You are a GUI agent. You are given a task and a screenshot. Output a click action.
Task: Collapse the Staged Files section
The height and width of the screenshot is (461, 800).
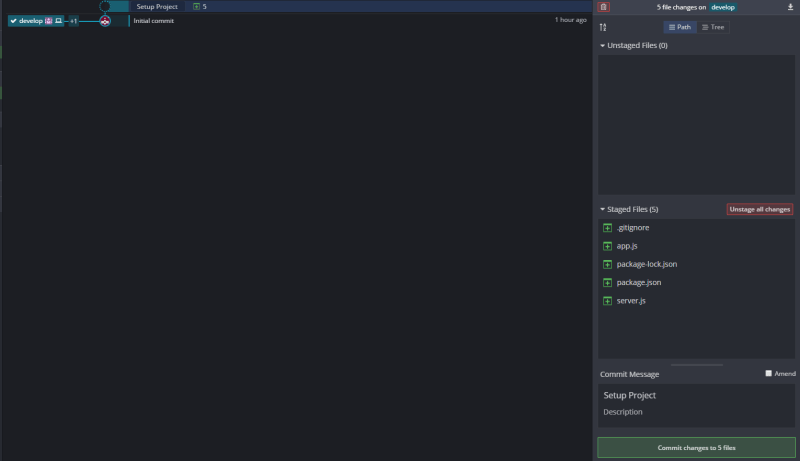[x=603, y=209]
